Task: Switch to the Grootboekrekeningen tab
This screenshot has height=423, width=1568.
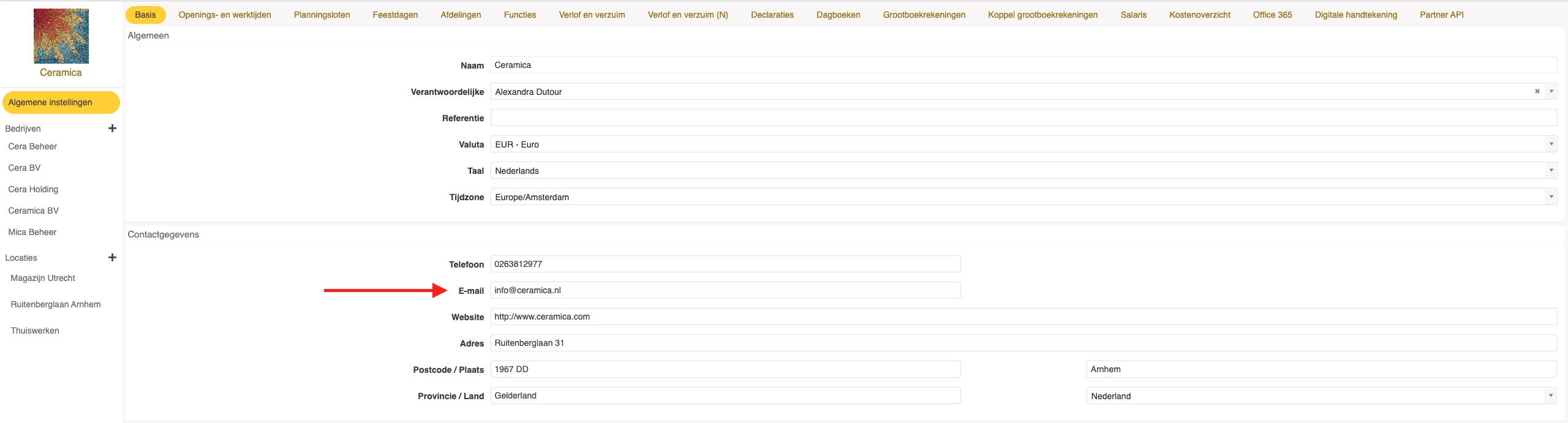Action: (924, 15)
